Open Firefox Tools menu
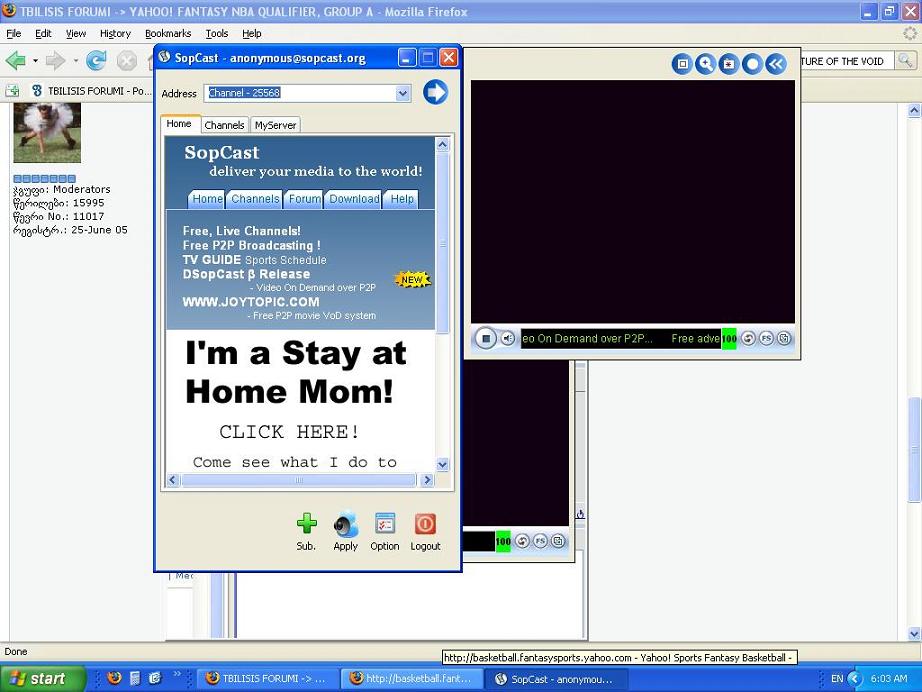The image size is (922, 692). click(x=217, y=34)
